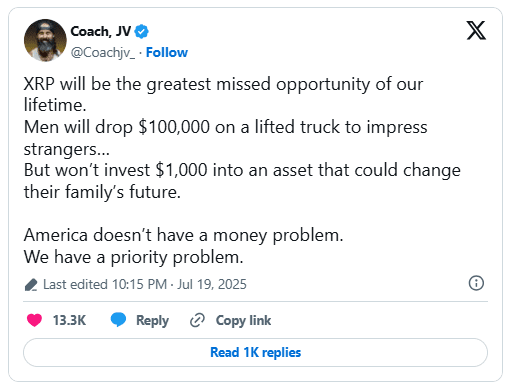Click the blue verified badge

(x=141, y=31)
